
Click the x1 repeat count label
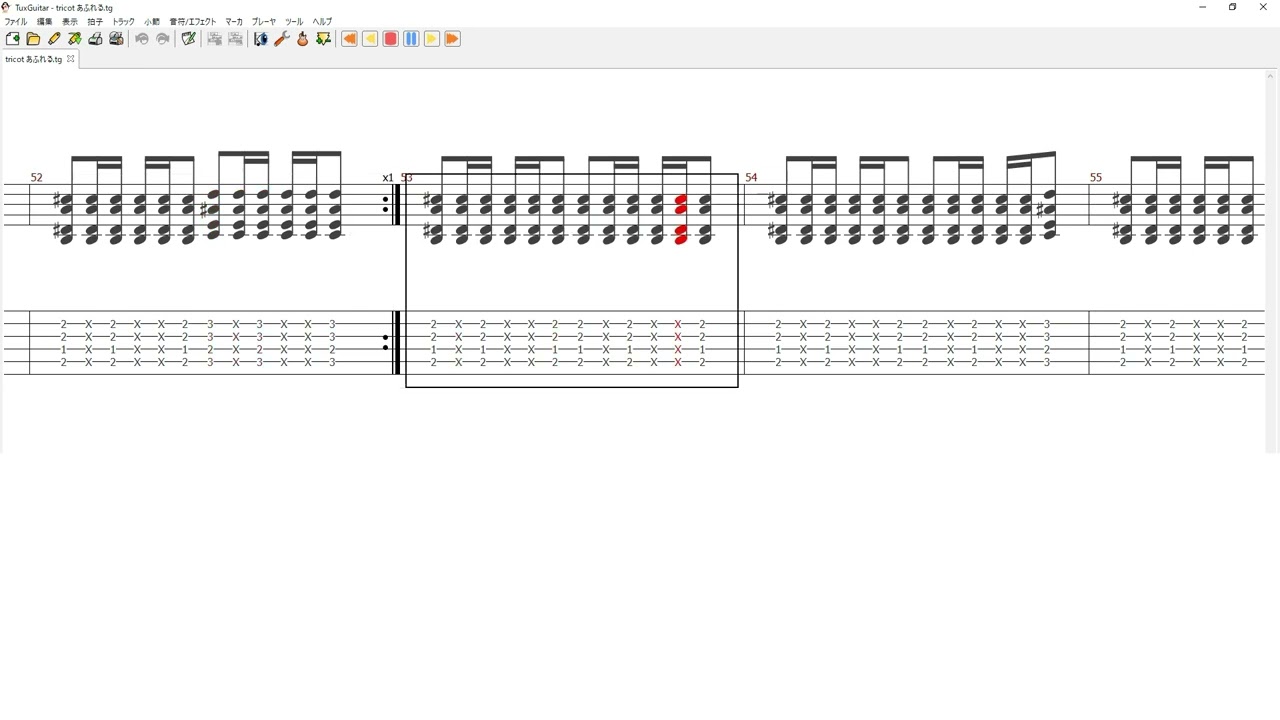[x=388, y=178]
